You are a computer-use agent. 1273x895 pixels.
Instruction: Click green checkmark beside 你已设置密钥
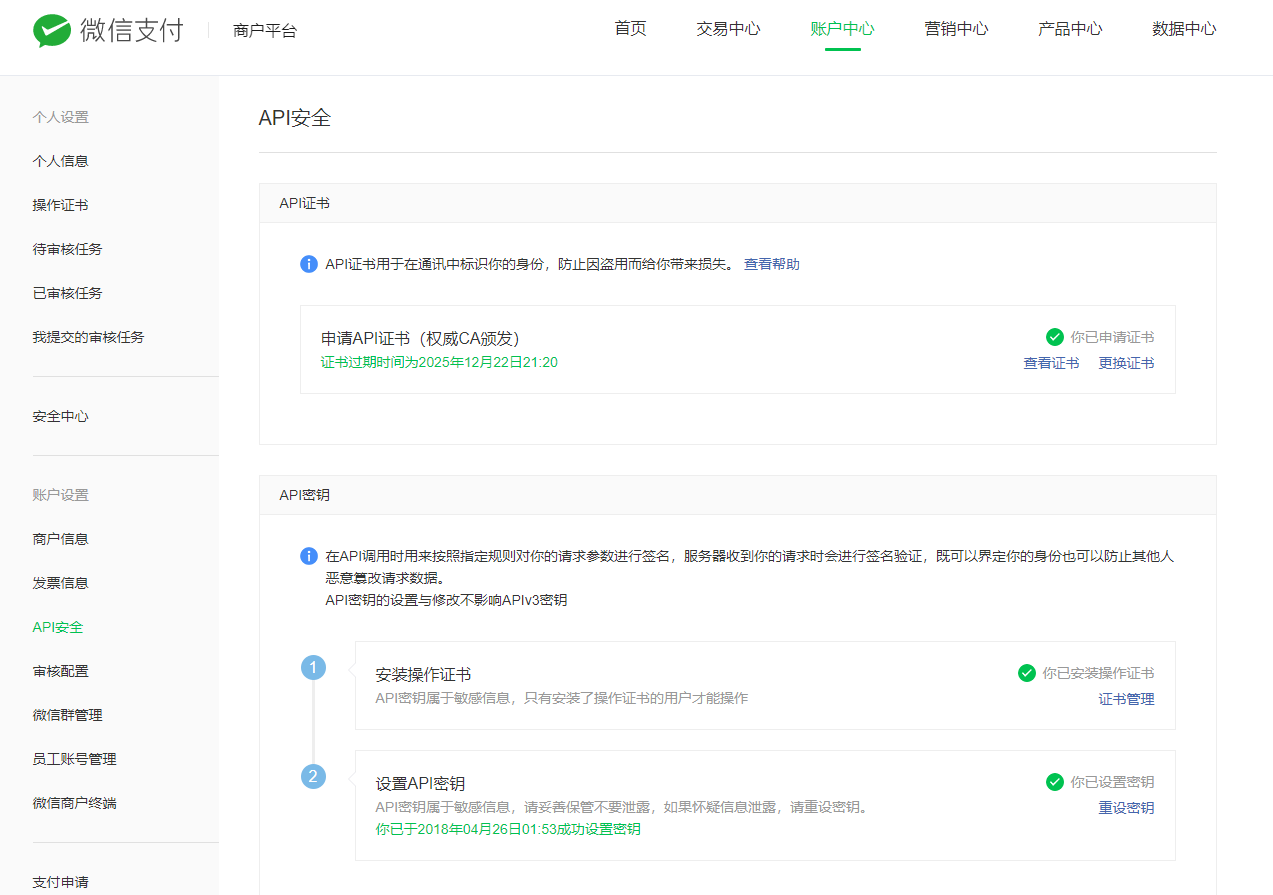(1054, 782)
